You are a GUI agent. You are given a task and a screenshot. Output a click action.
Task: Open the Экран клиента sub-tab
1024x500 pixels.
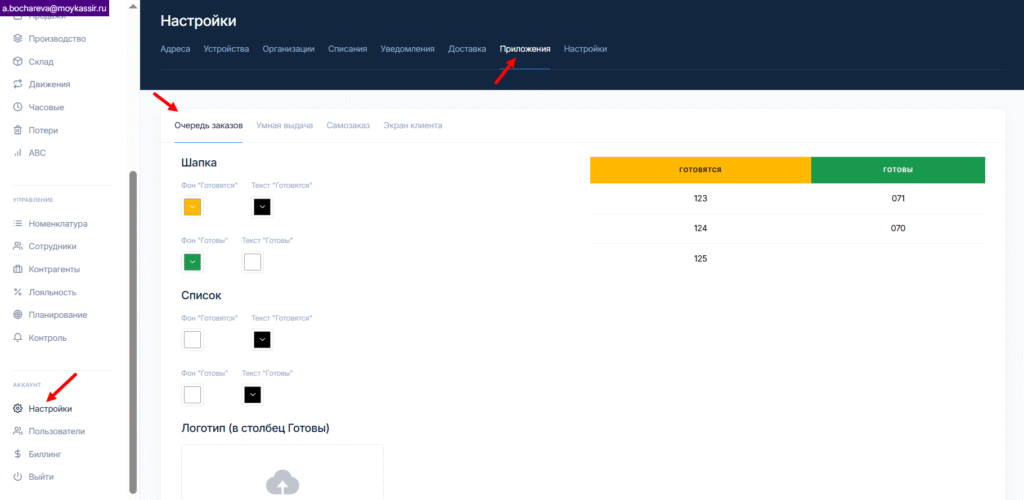point(413,125)
